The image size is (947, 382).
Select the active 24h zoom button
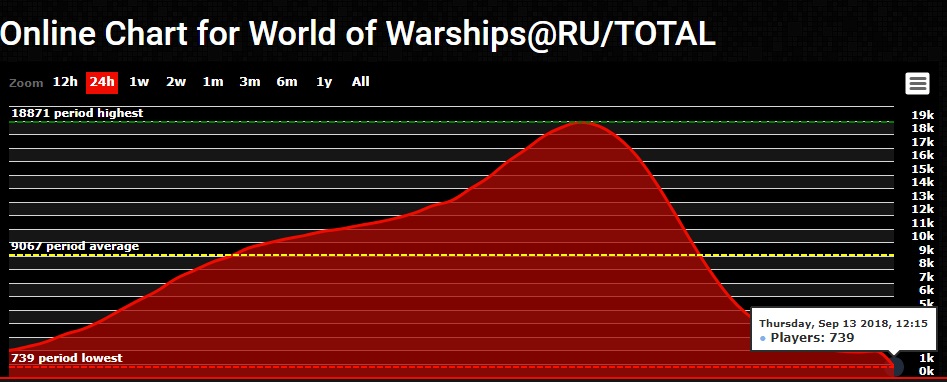pyautogui.click(x=101, y=82)
